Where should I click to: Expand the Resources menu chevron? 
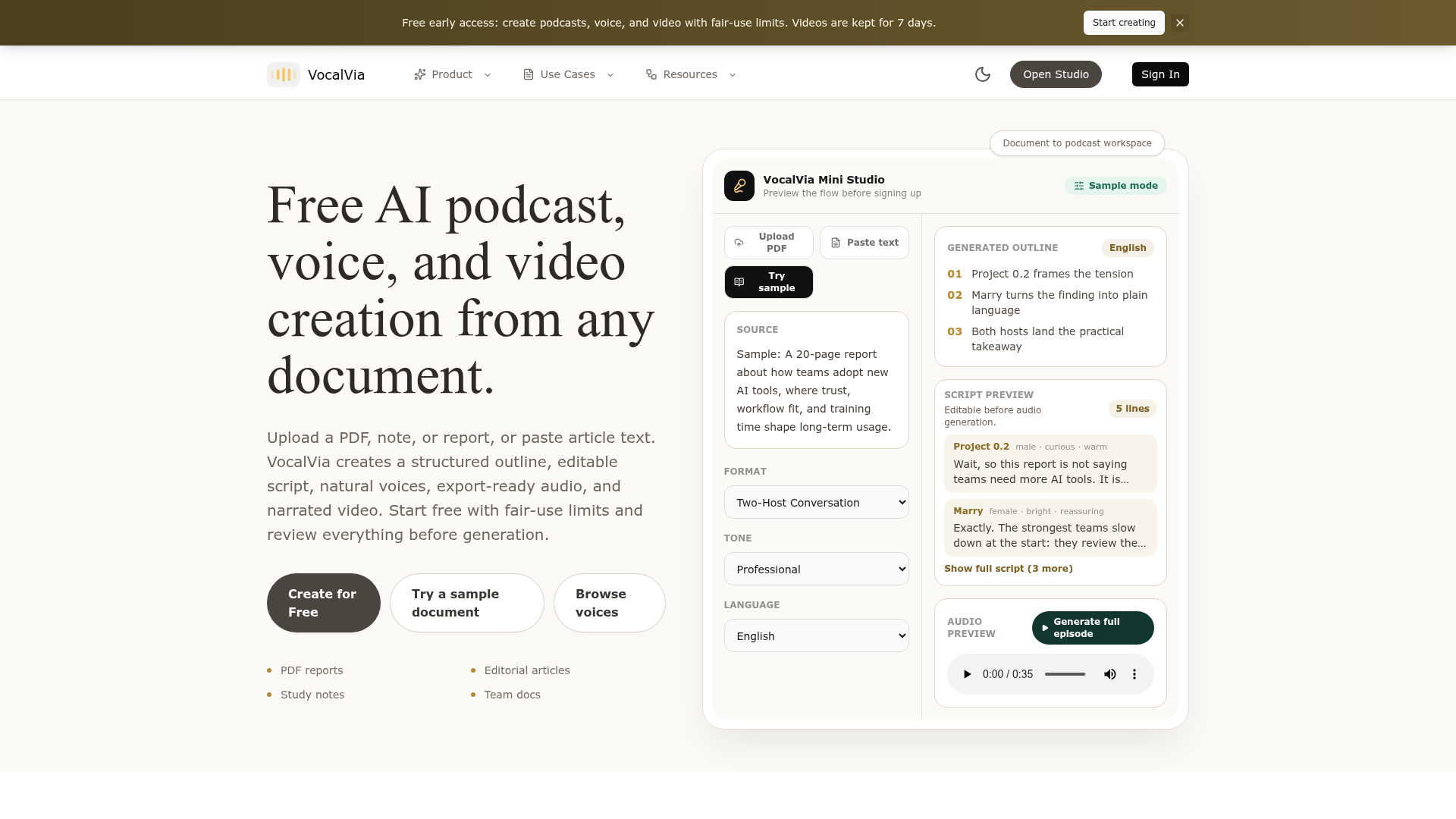click(733, 74)
